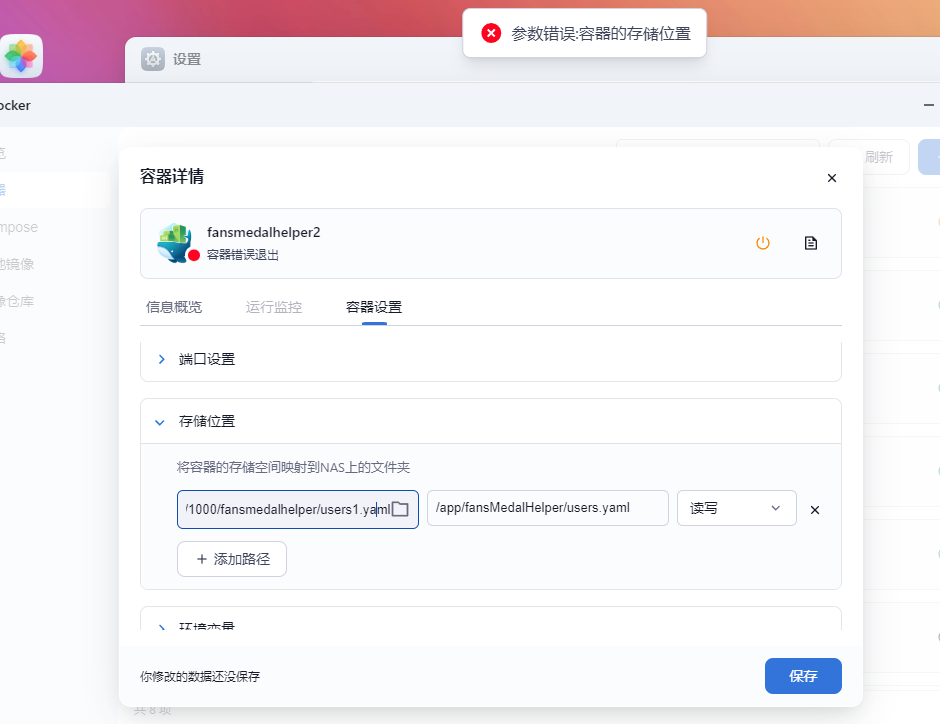The image size is (940, 724).
Task: Select the 仓库 registry item in Docker sidebar
Action: [17, 301]
